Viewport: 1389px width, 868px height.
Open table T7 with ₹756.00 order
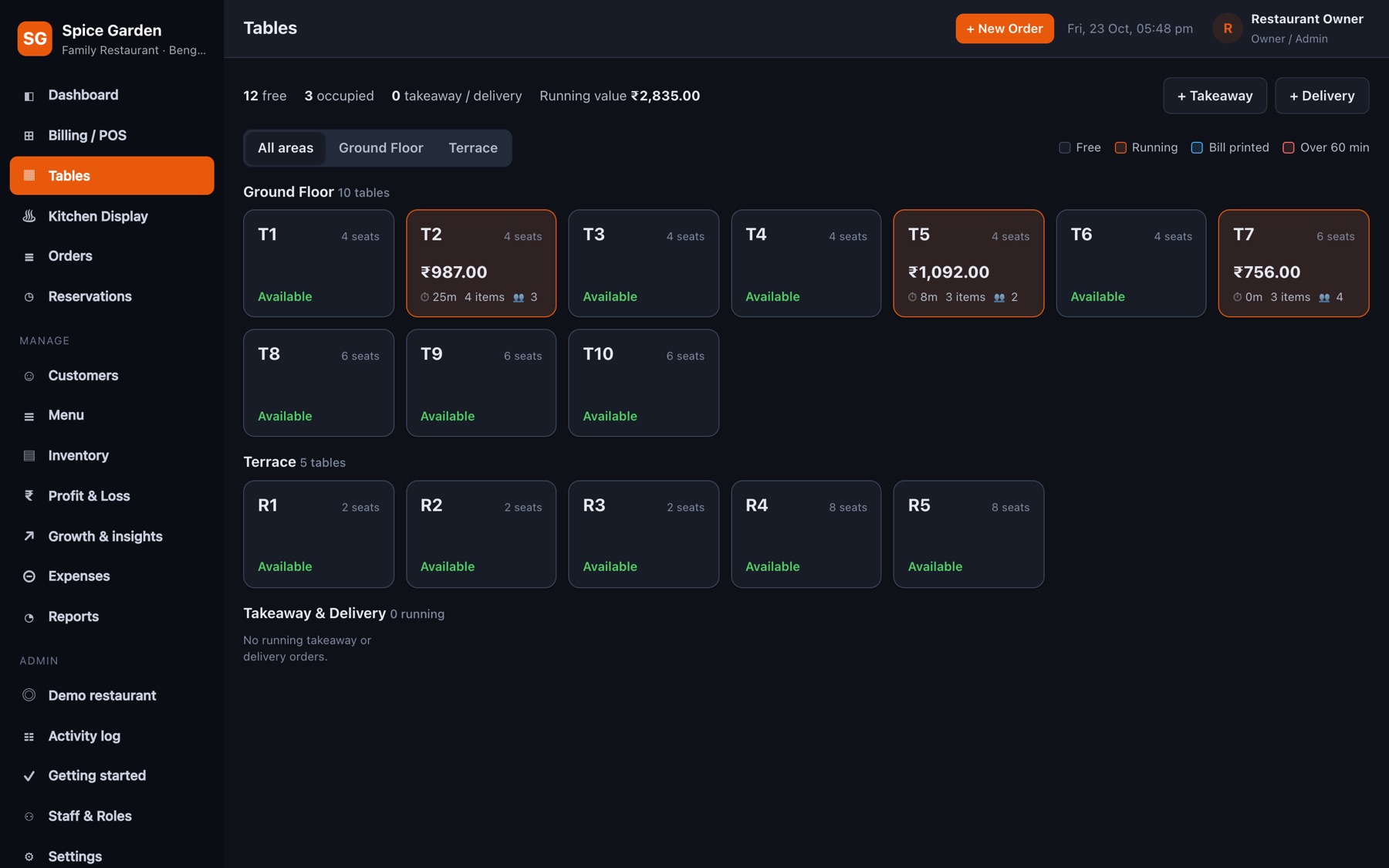pyautogui.click(x=1293, y=263)
